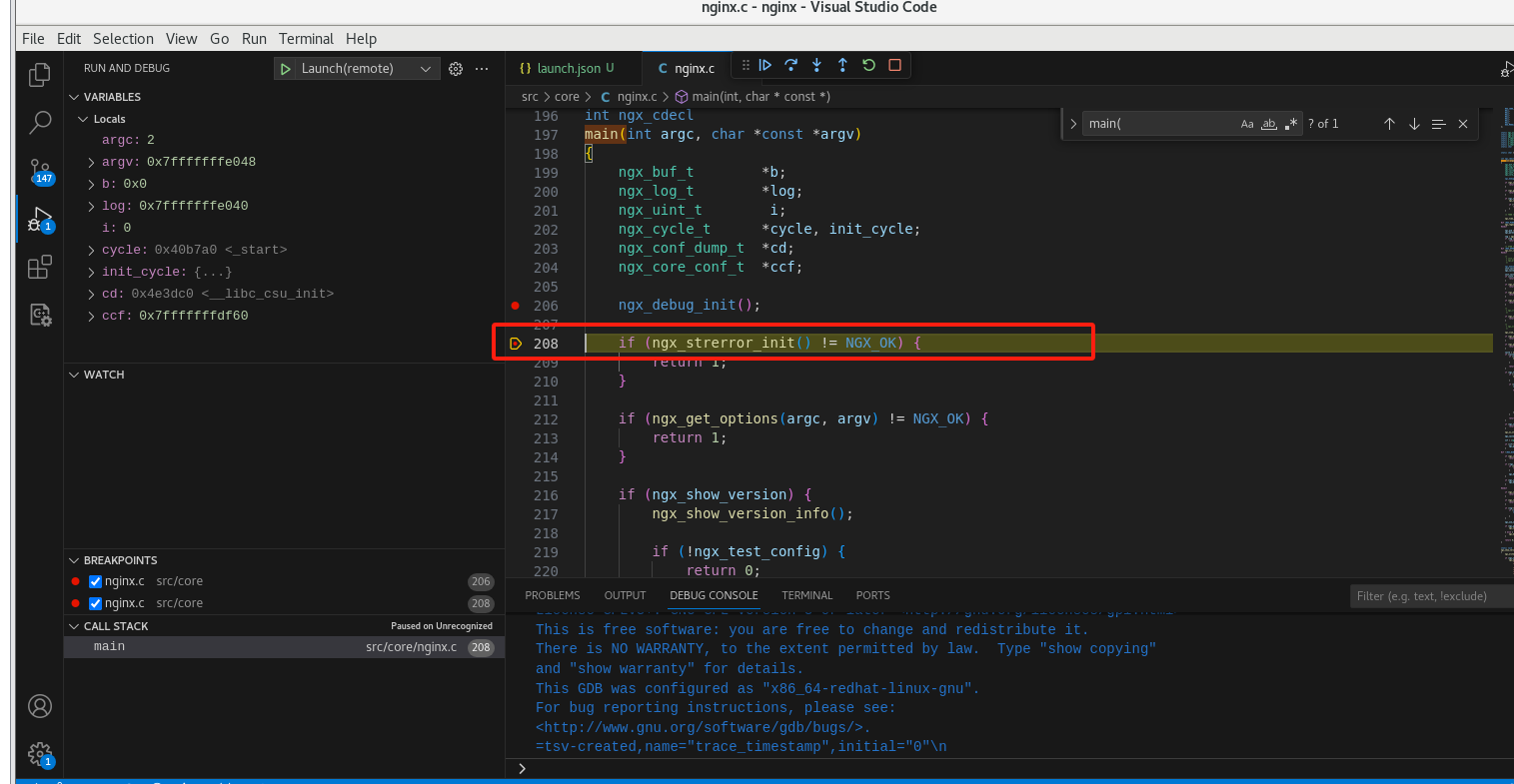The width and height of the screenshot is (1514, 784).
Task: Open the Manage gear icon in activity bar
Action: pos(40,754)
